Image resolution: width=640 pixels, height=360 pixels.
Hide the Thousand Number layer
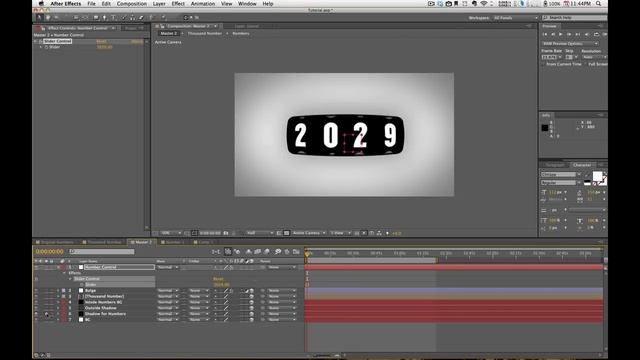click(x=36, y=296)
